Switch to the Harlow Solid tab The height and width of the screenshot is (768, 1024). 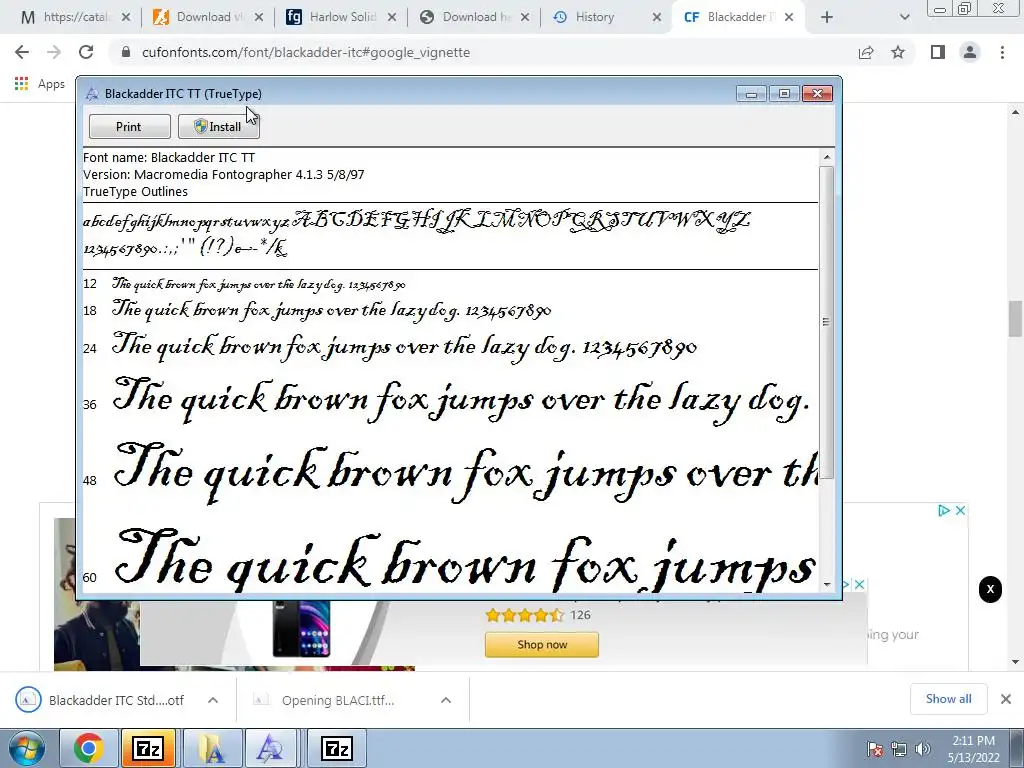[x=342, y=17]
